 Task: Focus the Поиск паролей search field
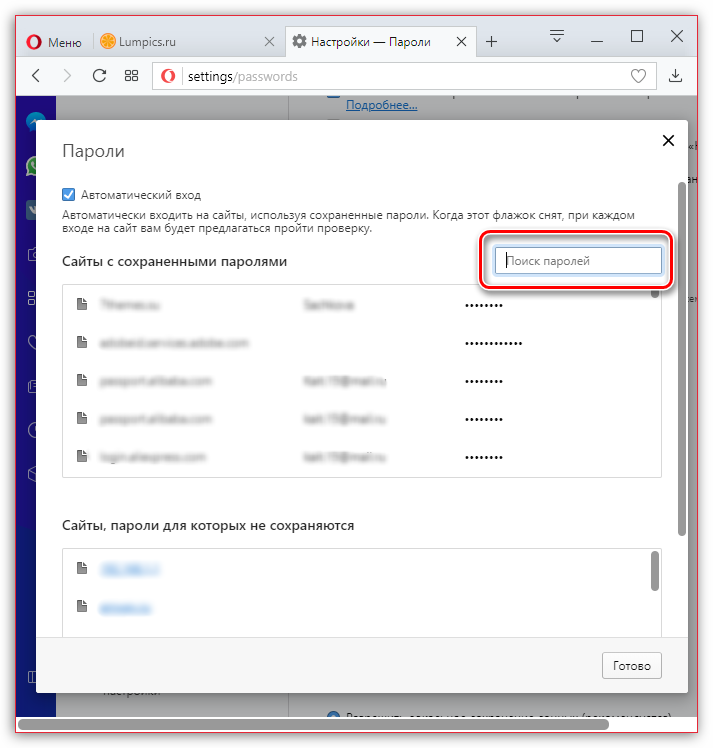[x=578, y=260]
